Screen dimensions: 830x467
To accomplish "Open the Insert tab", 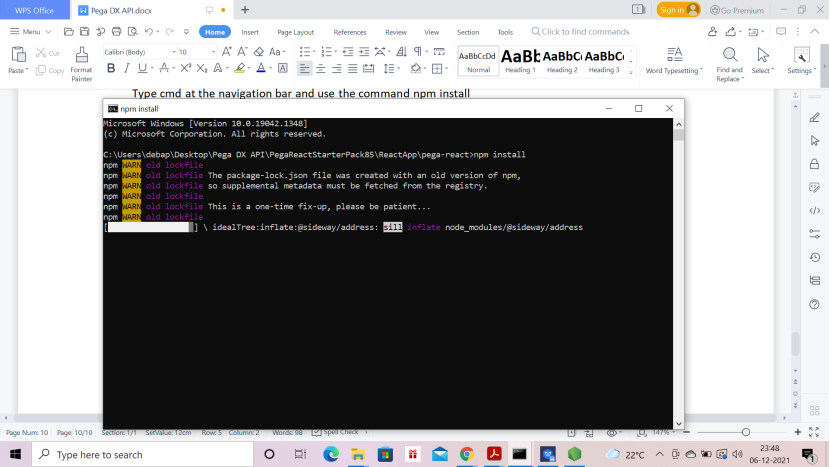I will [x=250, y=32].
